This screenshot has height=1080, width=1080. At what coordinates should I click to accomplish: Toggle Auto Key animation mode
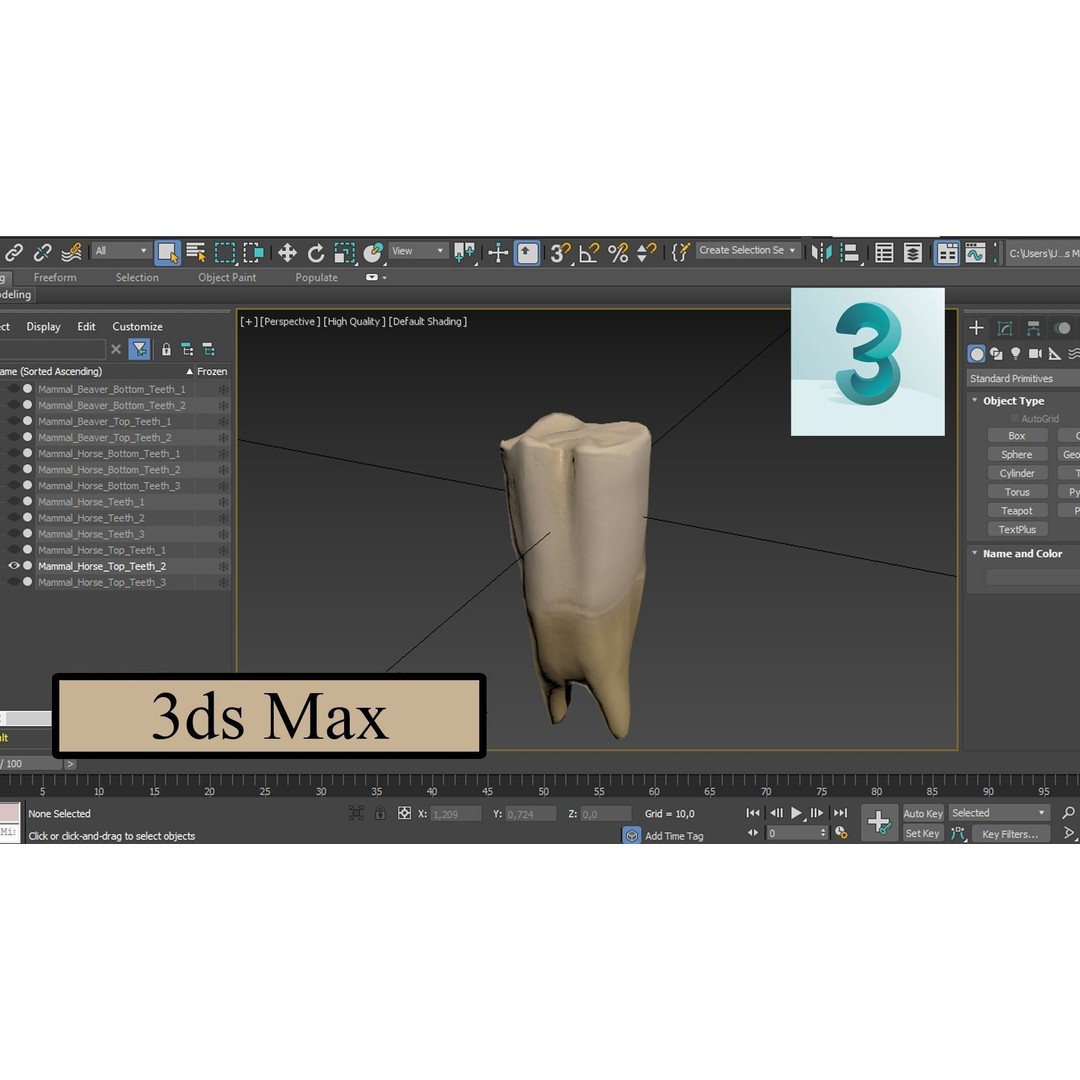pyautogui.click(x=923, y=813)
